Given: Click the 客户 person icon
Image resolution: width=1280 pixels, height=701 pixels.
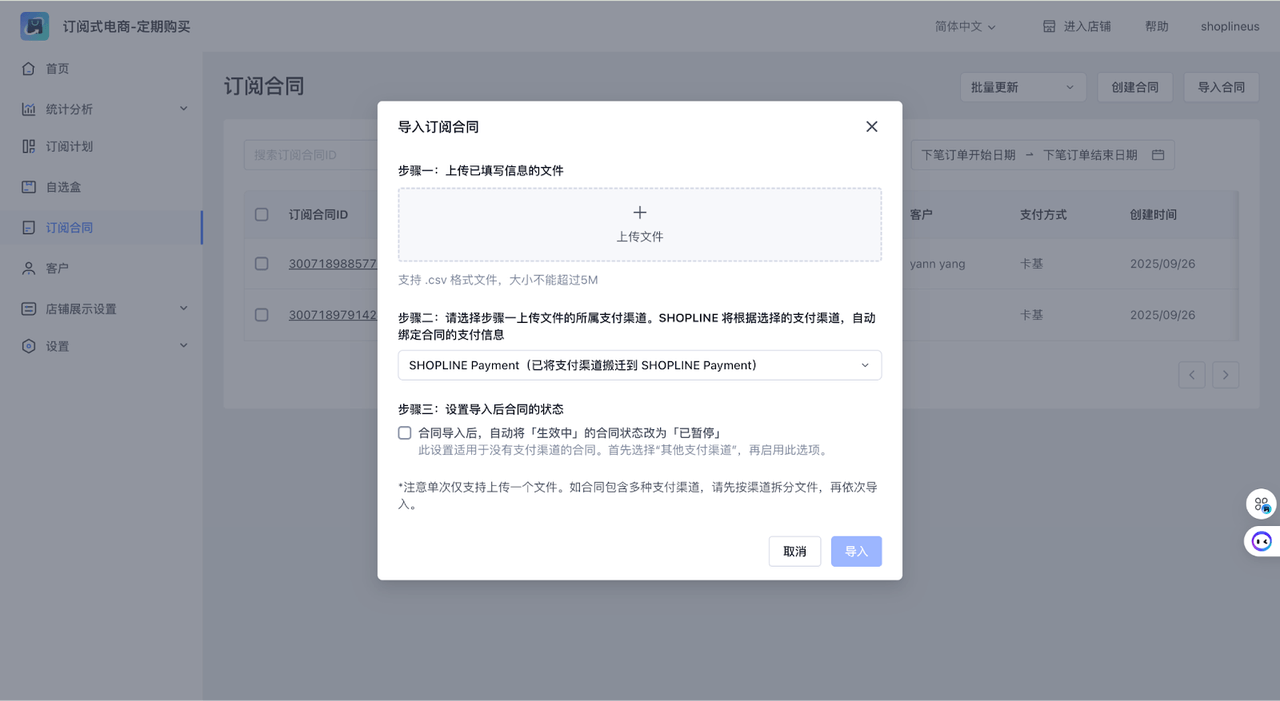Looking at the screenshot, I should click(x=29, y=268).
